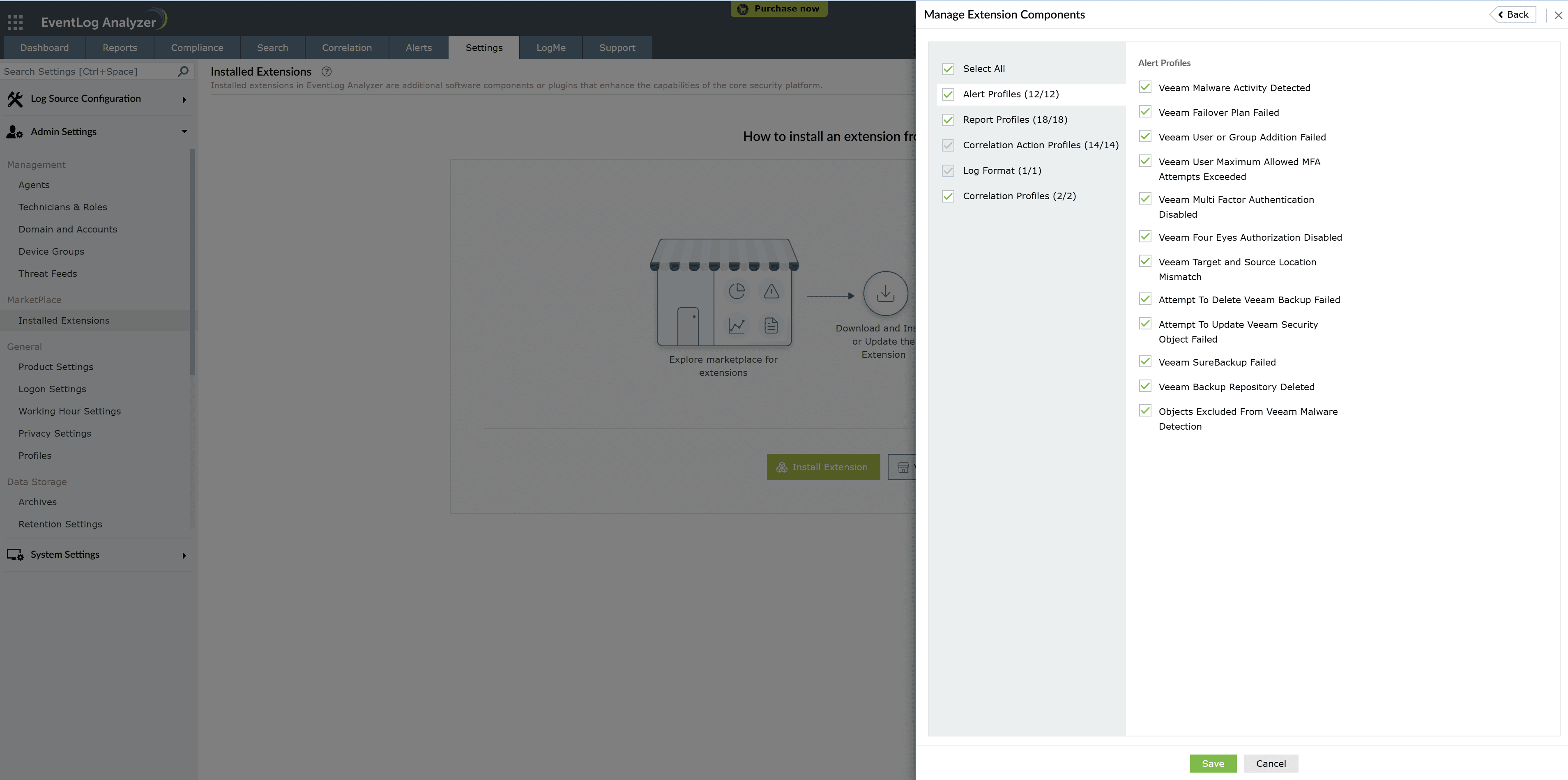Click the marketplace storefront illustration
This screenshot has width=1568, height=780.
724,292
